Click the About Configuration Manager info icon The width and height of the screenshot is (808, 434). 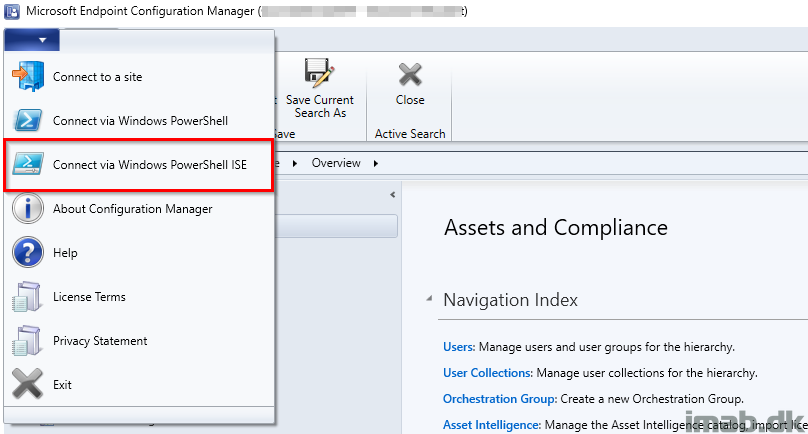[28, 208]
